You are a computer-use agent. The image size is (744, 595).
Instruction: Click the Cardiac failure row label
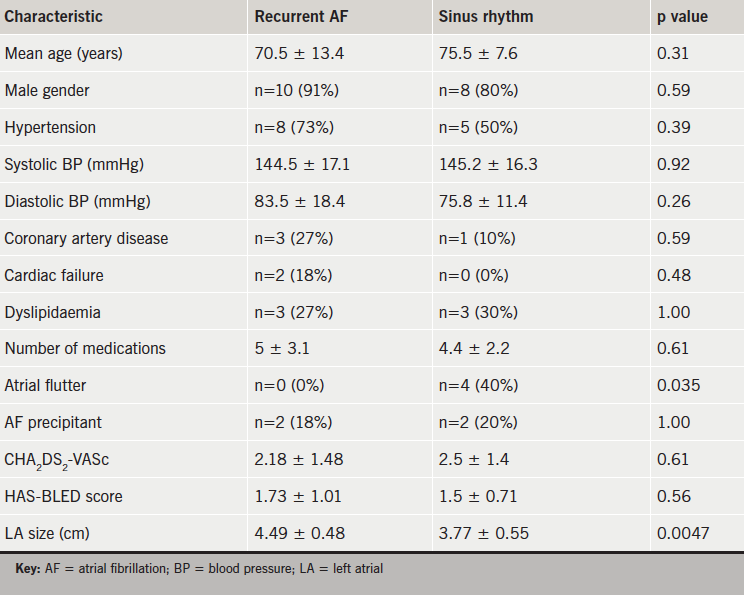54,275
